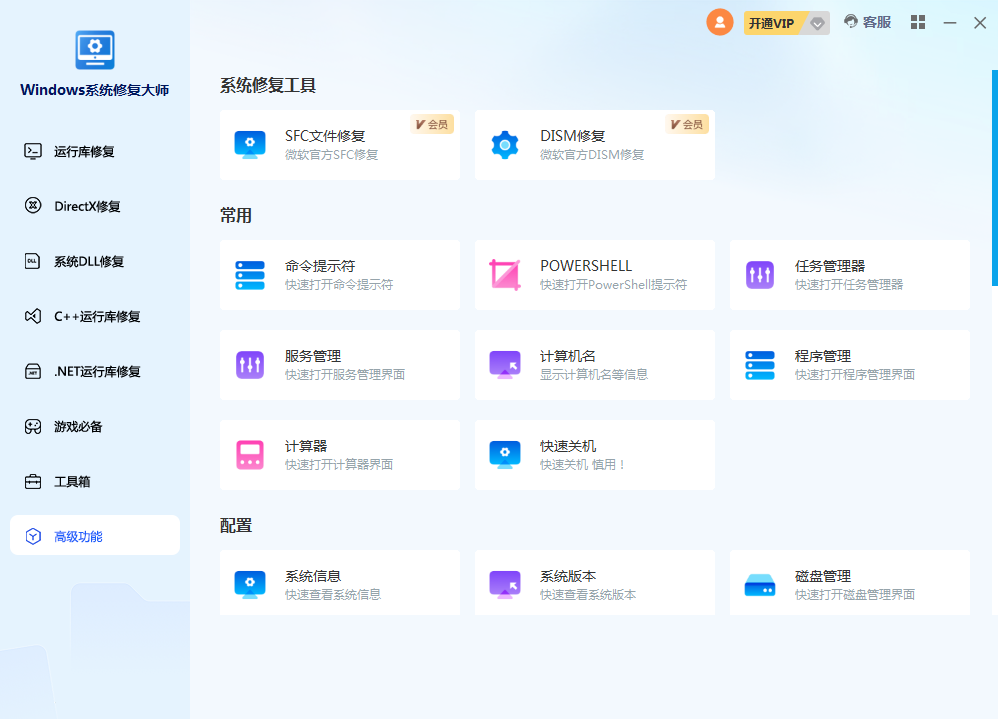Click the pink 计算器 icon
998x719 pixels.
click(249, 455)
